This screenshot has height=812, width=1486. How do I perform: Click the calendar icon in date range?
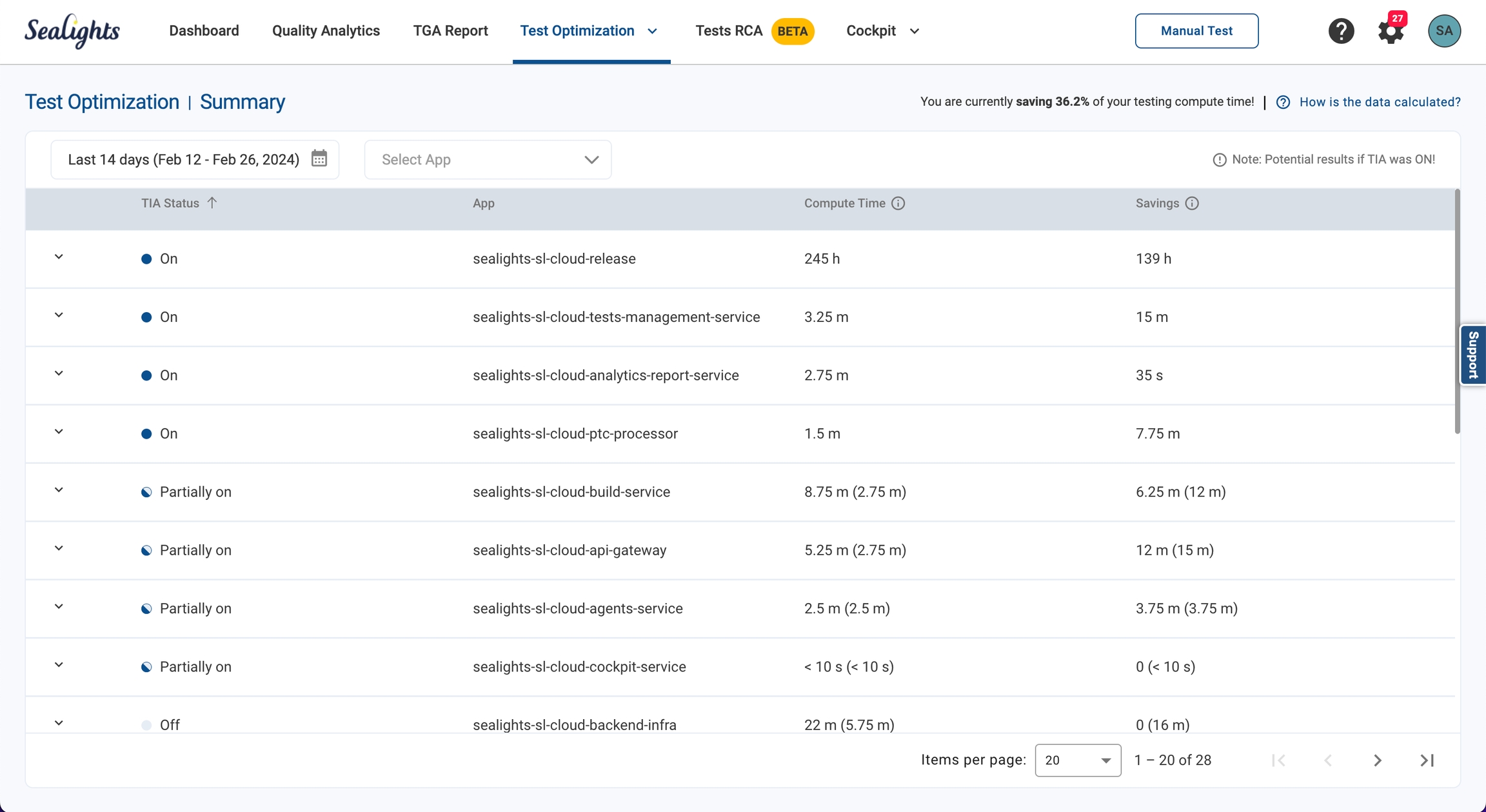pos(319,159)
